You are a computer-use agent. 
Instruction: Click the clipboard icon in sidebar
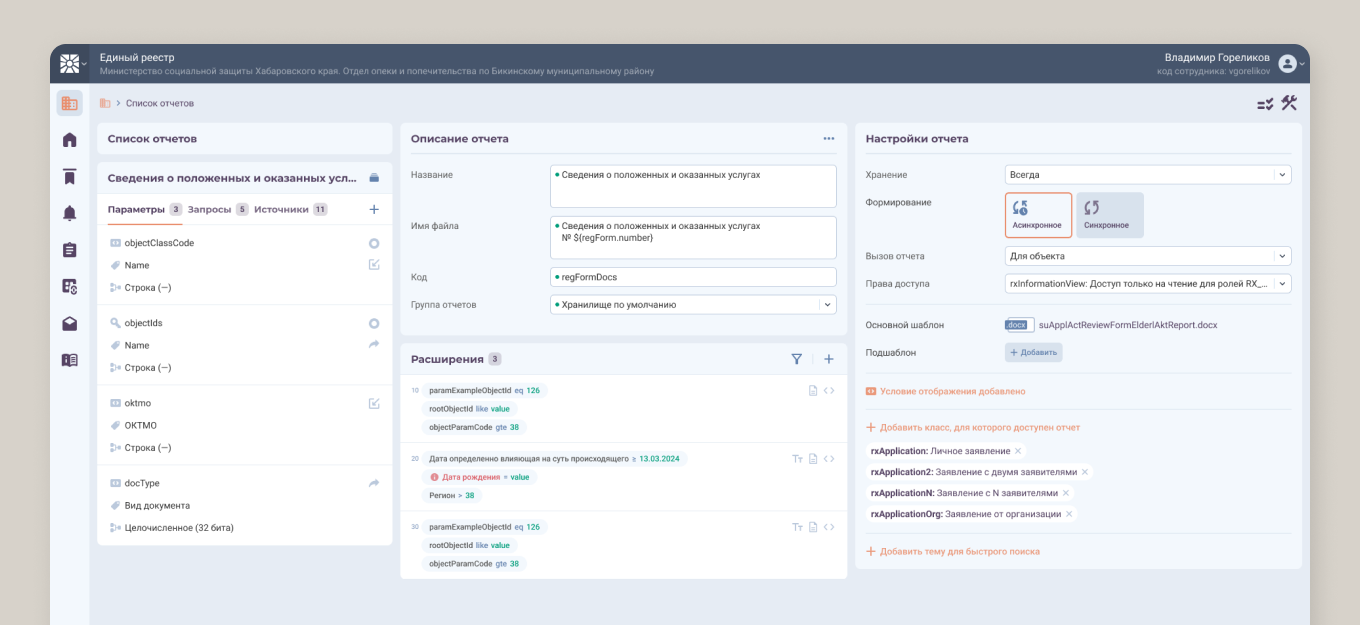click(69, 250)
